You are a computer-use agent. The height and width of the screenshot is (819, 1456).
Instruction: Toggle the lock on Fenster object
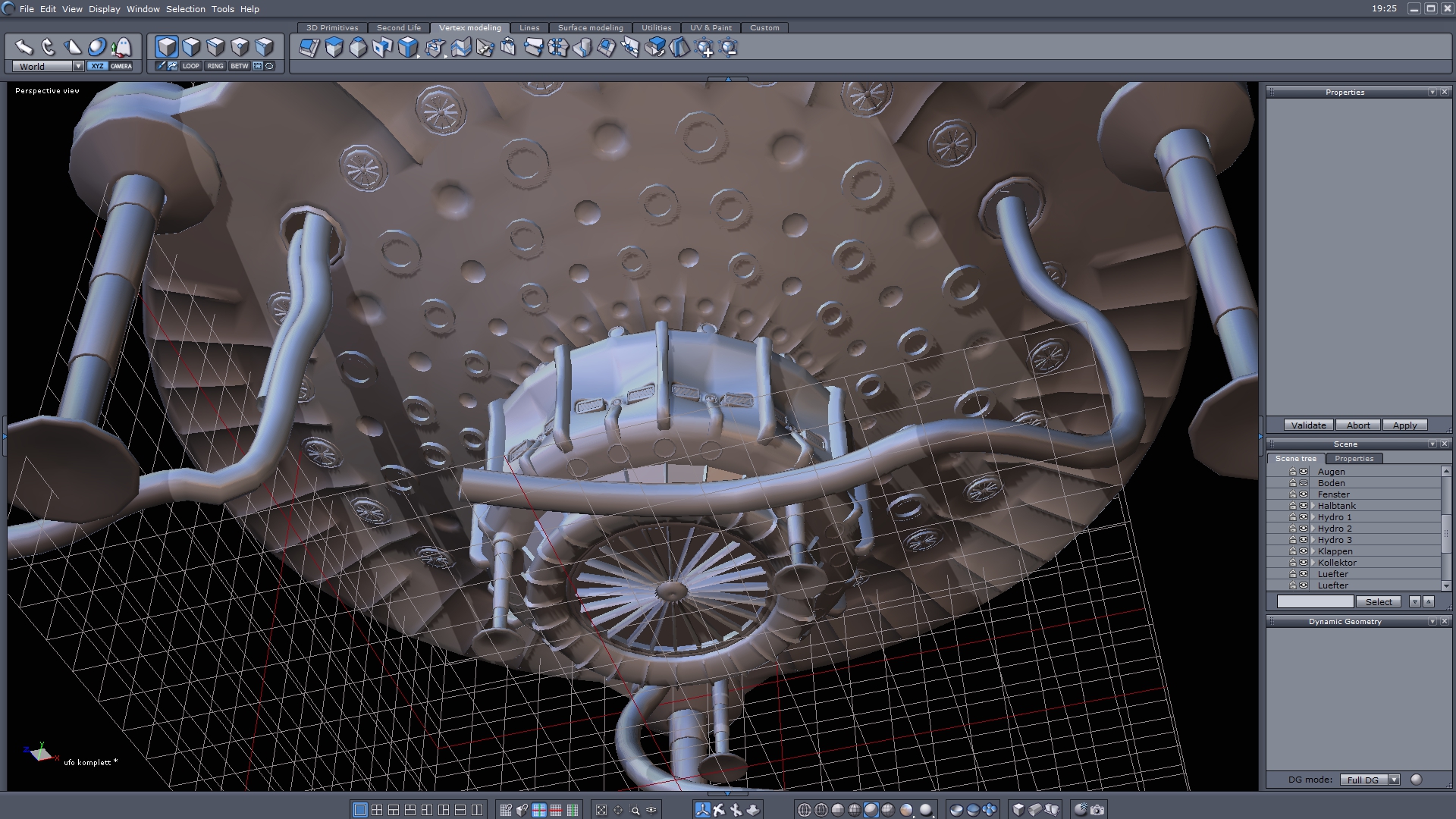[1293, 494]
